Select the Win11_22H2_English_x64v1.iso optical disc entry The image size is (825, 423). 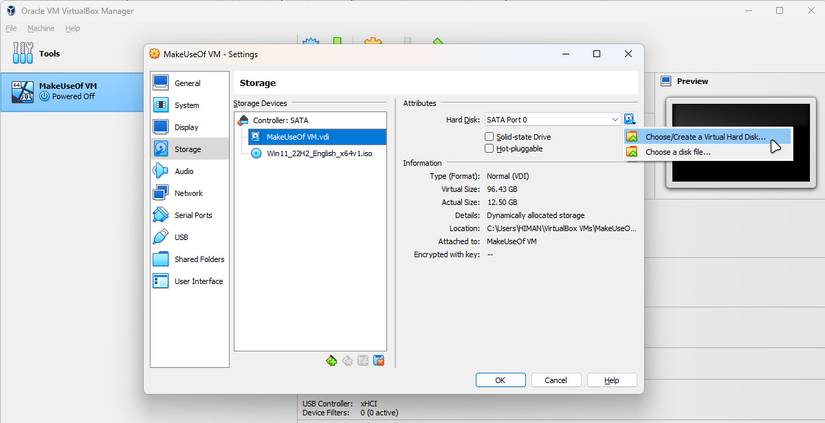click(x=317, y=154)
